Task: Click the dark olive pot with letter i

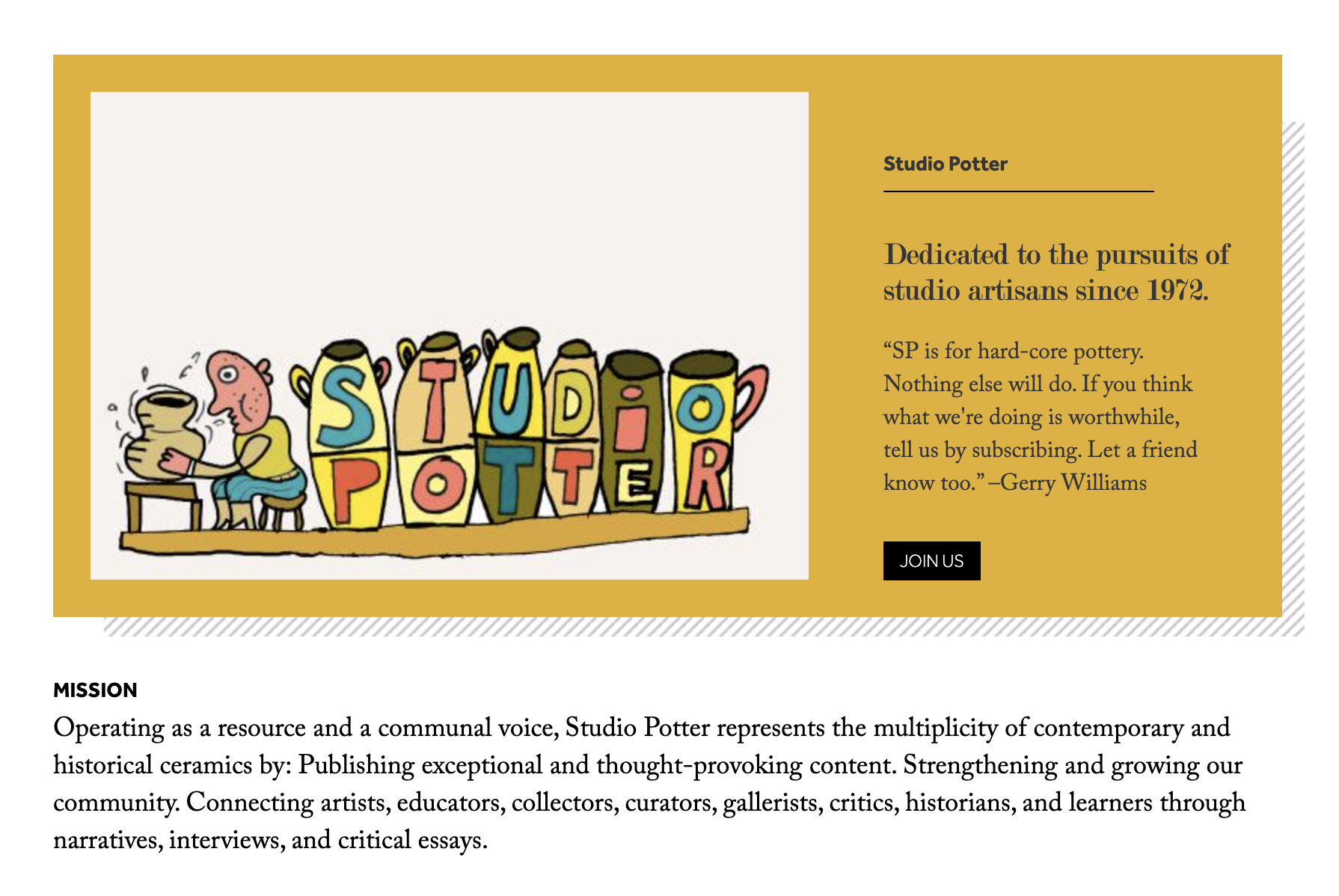Action: tap(632, 432)
